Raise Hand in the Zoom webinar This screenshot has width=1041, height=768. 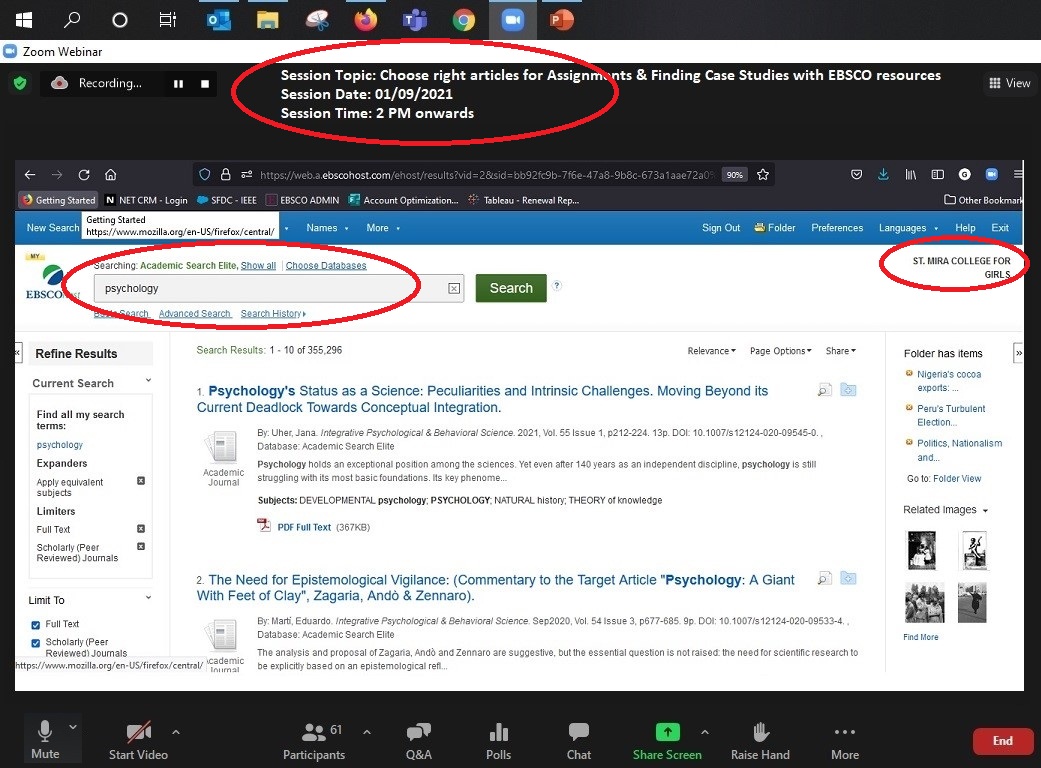[759, 740]
